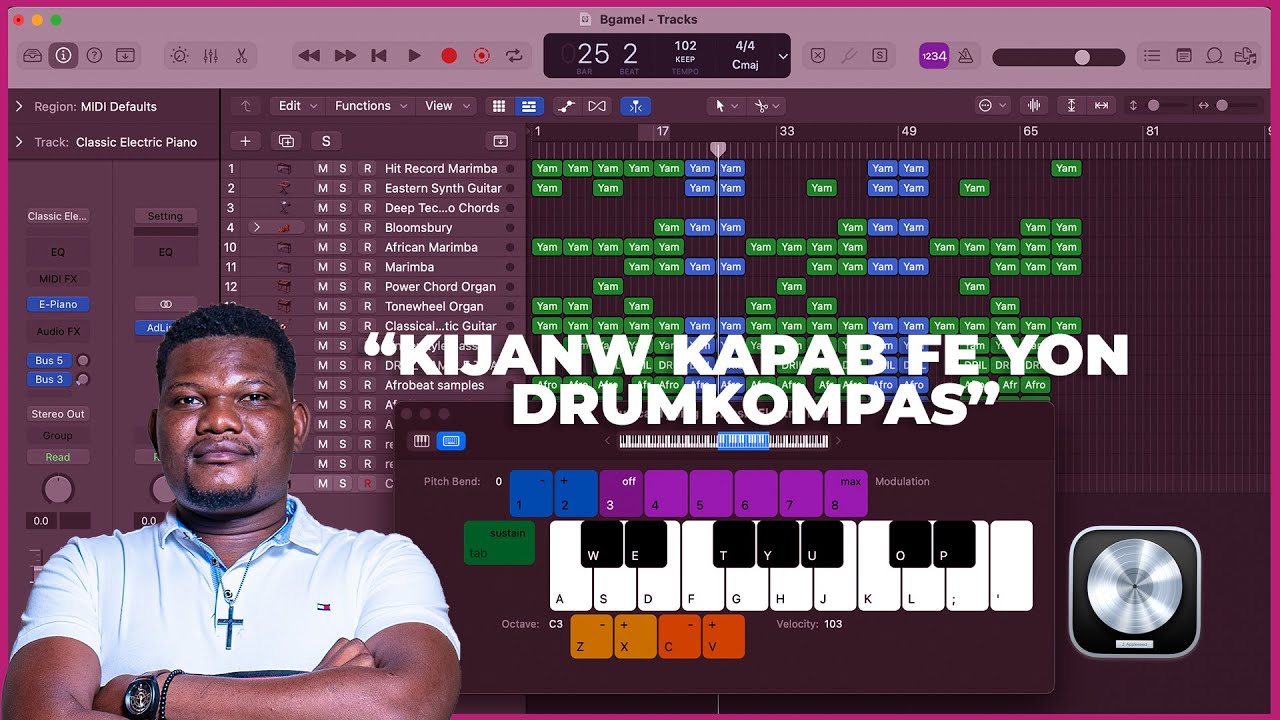Open the List Editors icon
Screen dimensions: 1280x720
[1152, 56]
